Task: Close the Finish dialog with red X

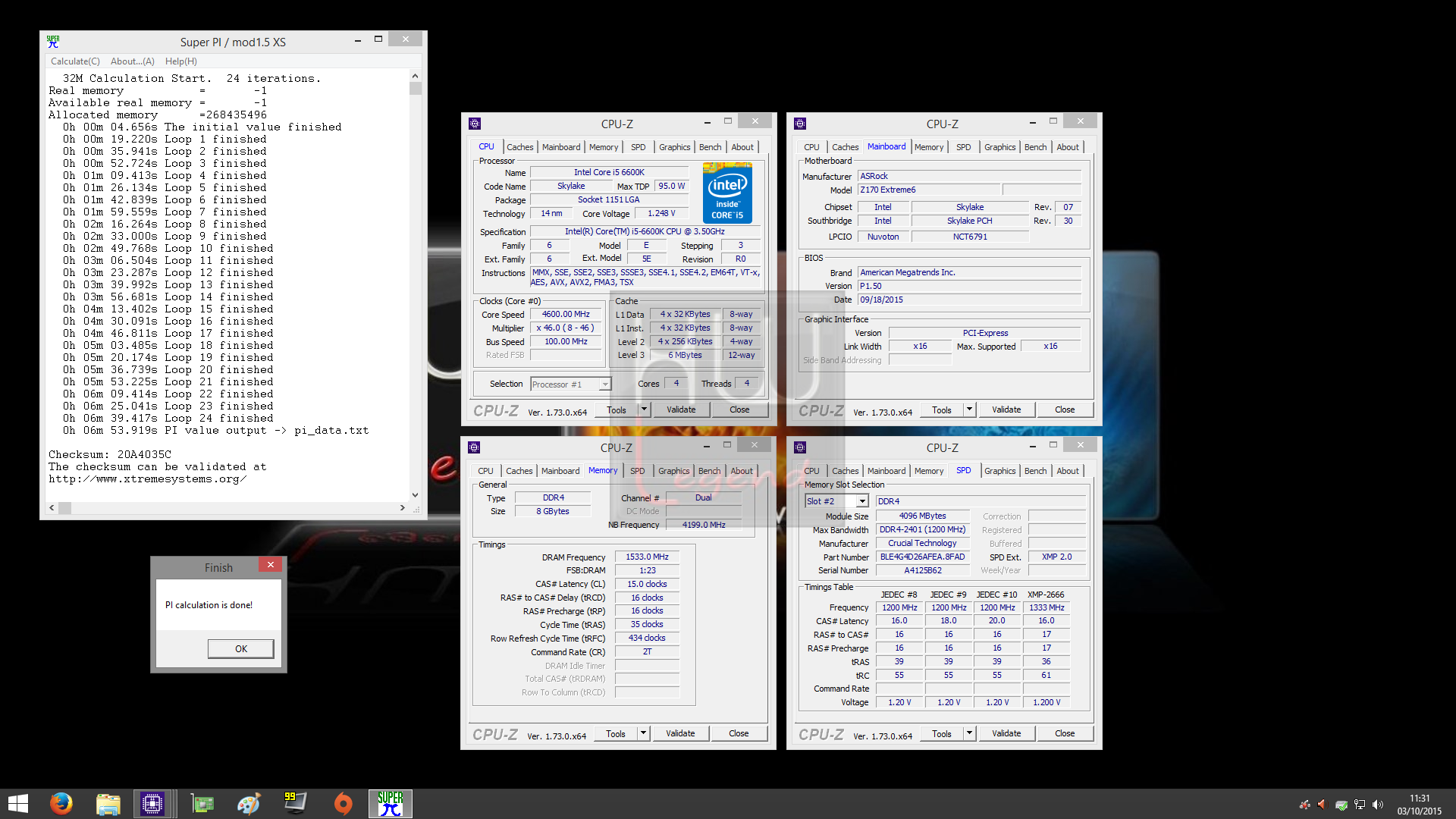Action: pyautogui.click(x=271, y=564)
